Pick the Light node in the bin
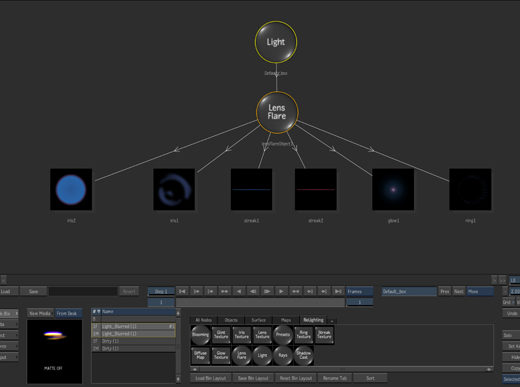The image size is (520, 387). [x=262, y=355]
